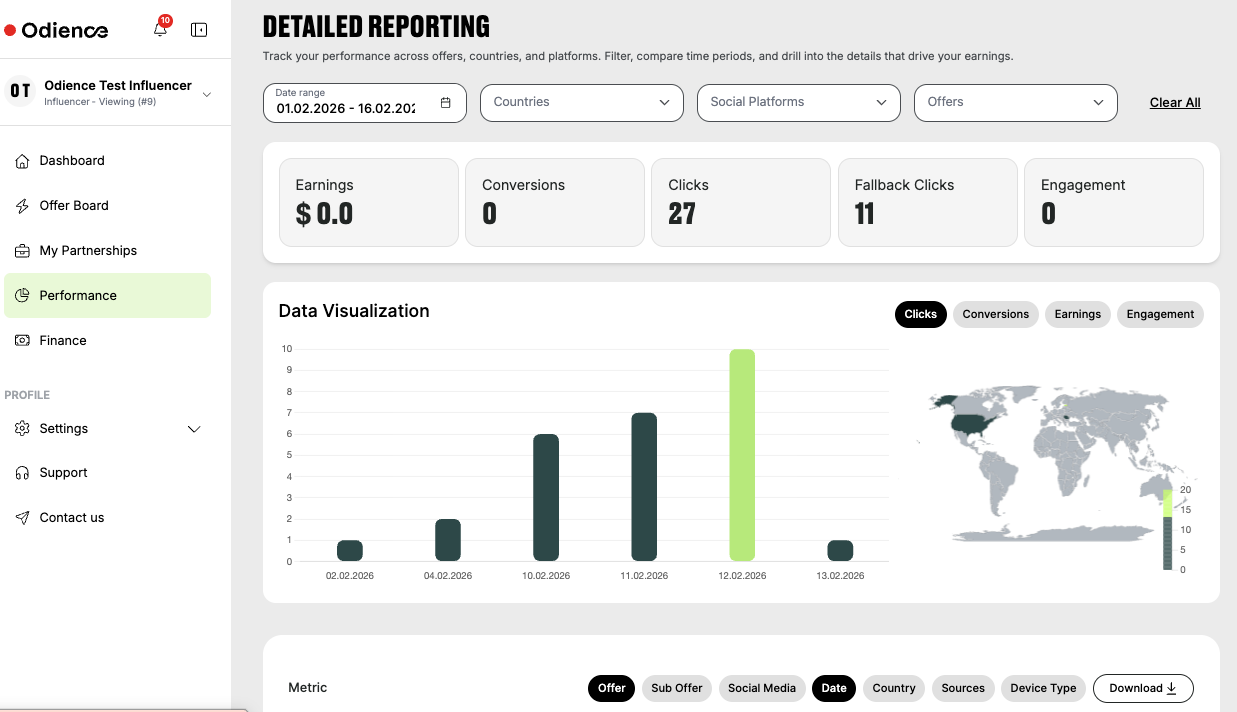Screen dimensions: 1237x712
Task: Collapse the sidebar using the panel icon
Action: click(199, 29)
